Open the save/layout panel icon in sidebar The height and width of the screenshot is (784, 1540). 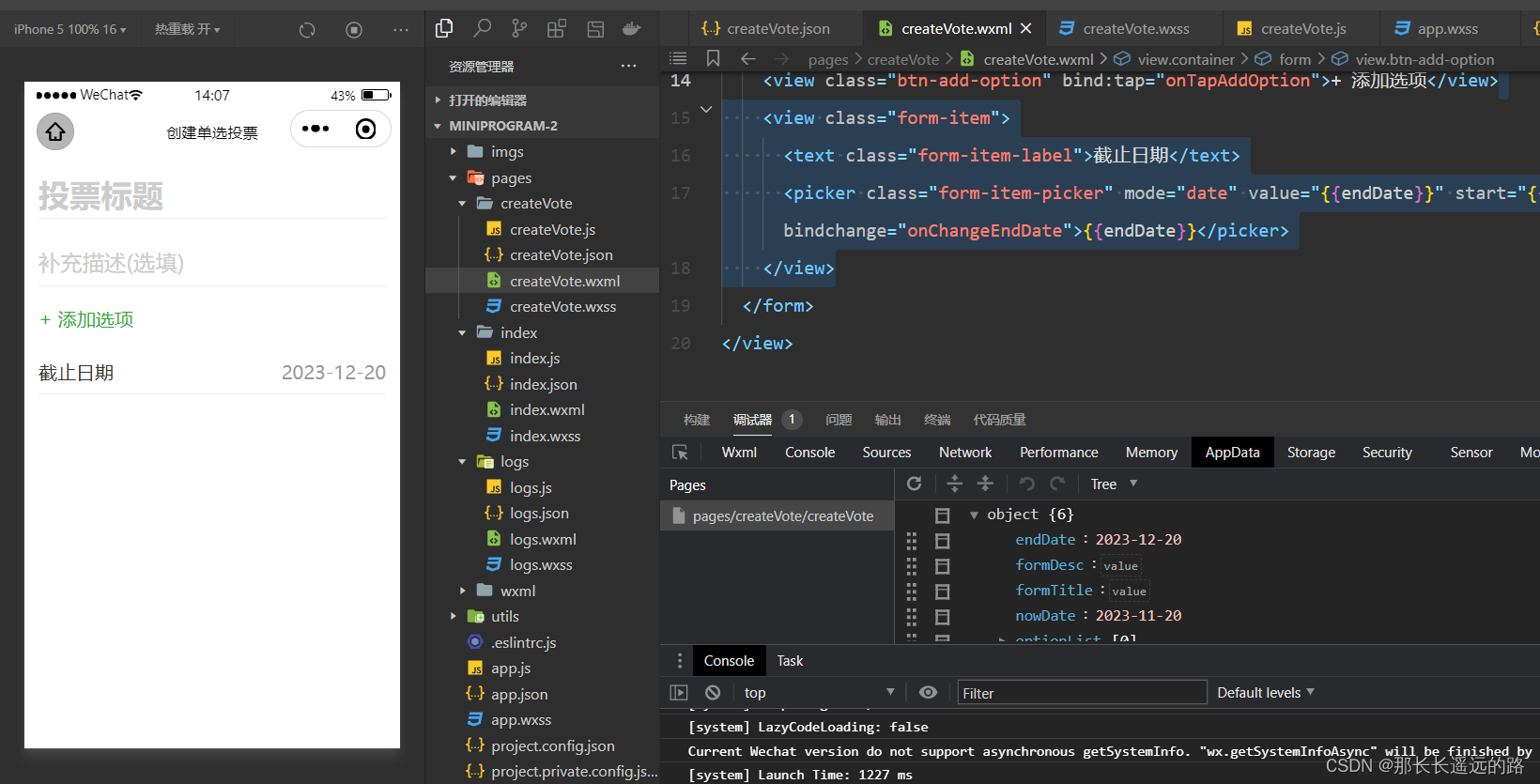click(594, 29)
